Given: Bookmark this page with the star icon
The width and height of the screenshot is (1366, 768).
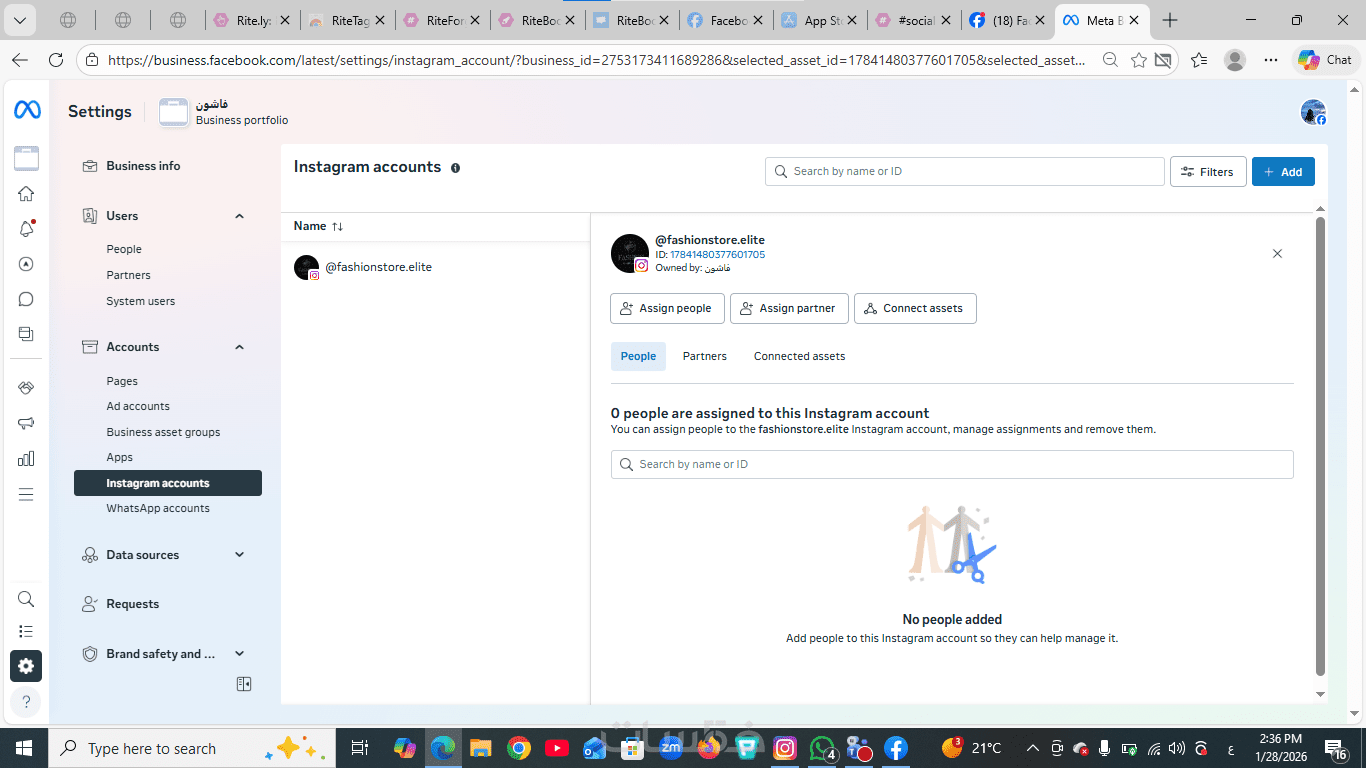Looking at the screenshot, I should click(1138, 60).
